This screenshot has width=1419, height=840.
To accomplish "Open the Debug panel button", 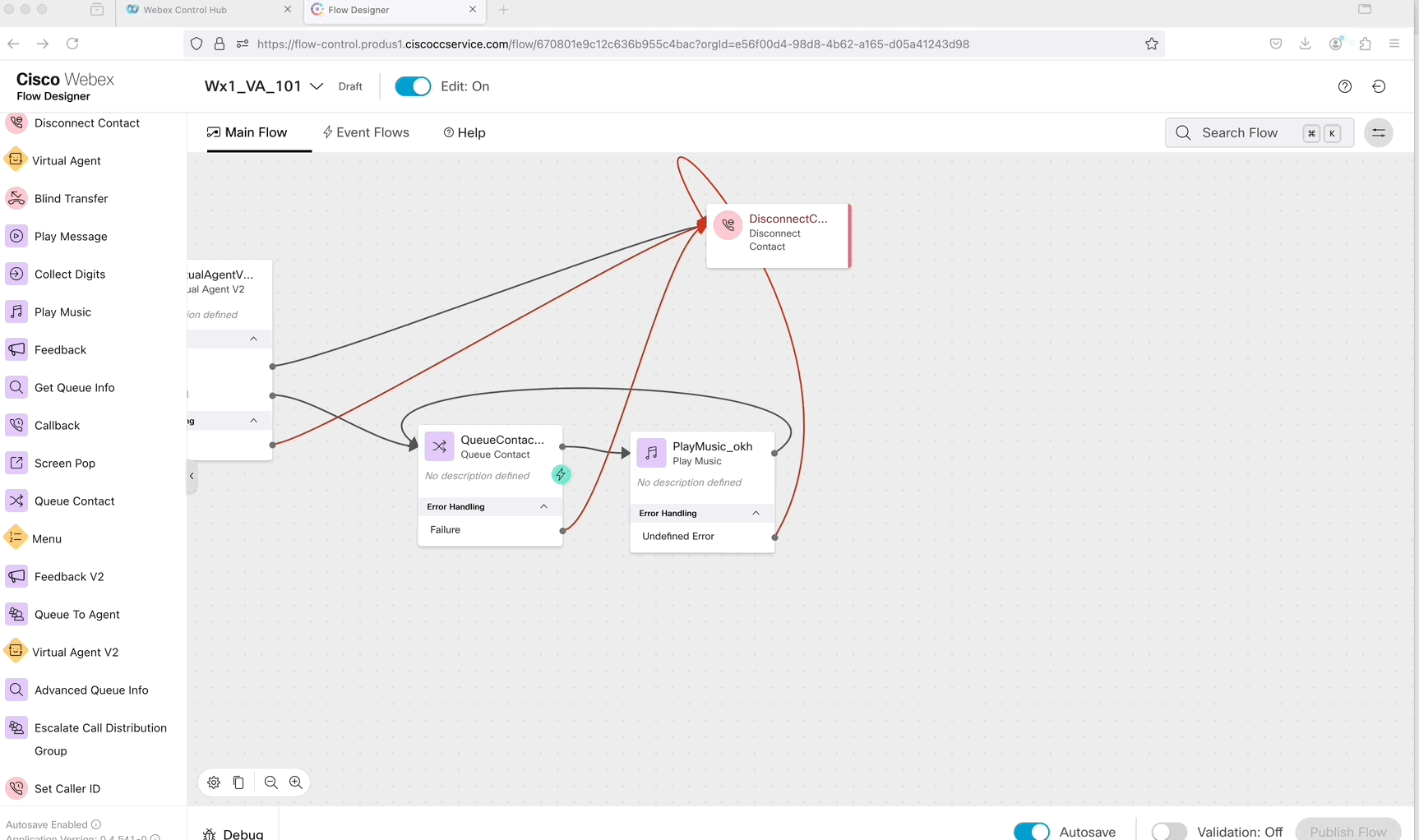I will (x=234, y=833).
